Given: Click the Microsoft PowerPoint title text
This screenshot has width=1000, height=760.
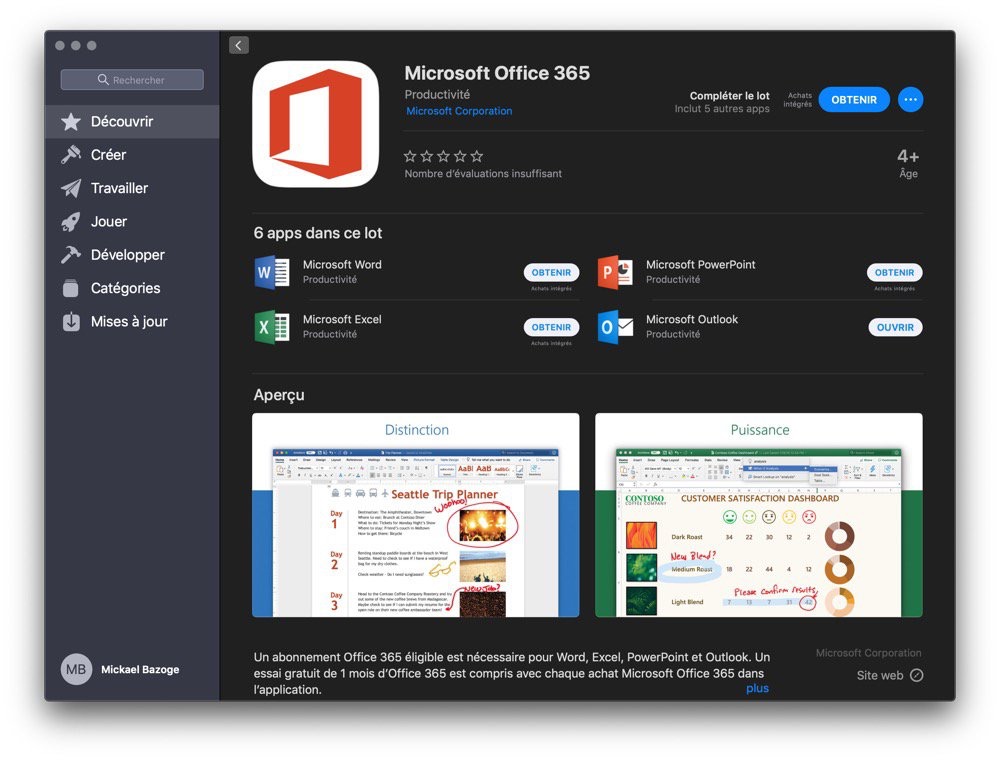Looking at the screenshot, I should coord(701,265).
